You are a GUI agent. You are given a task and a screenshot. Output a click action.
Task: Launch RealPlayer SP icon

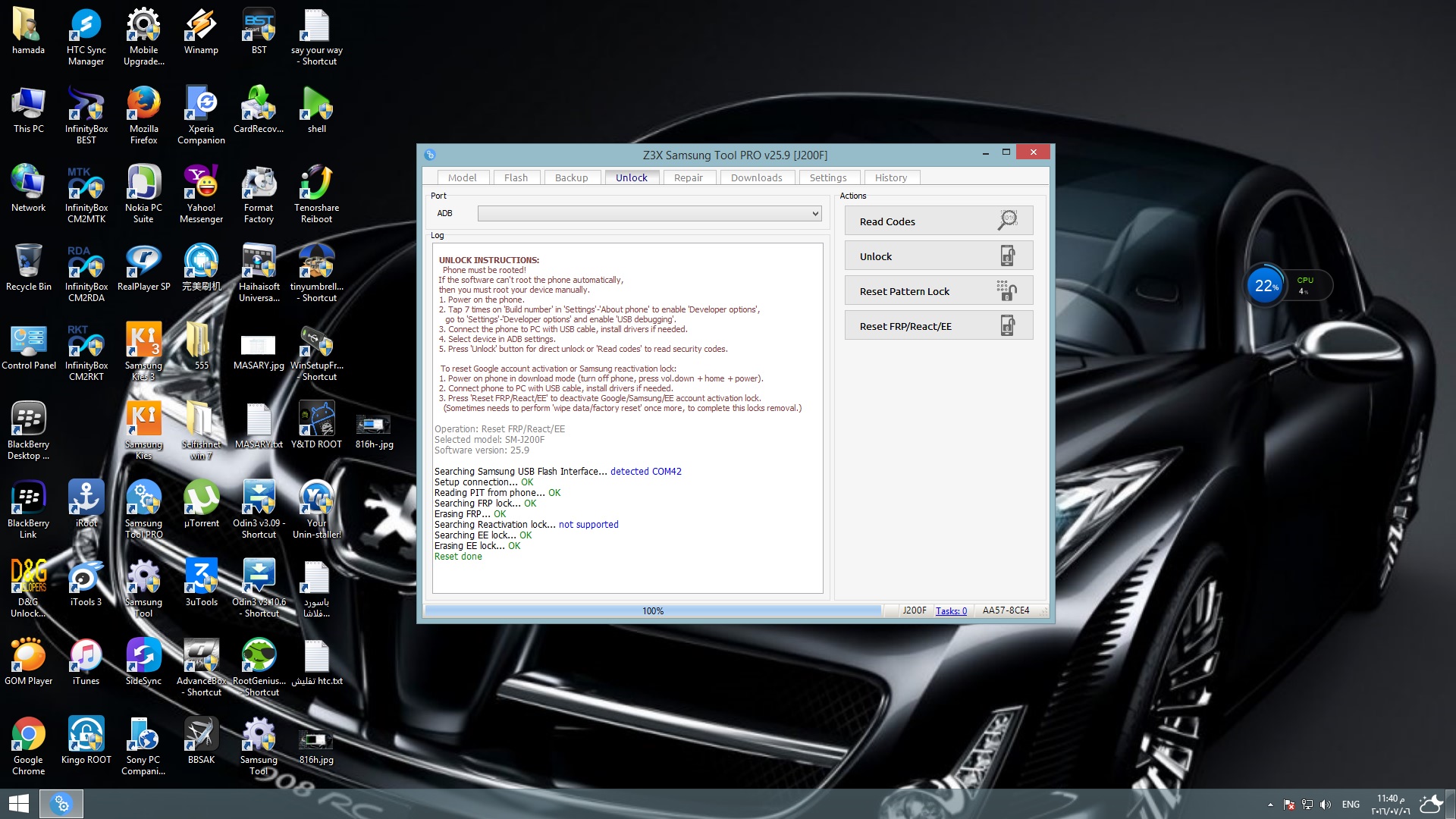143,268
